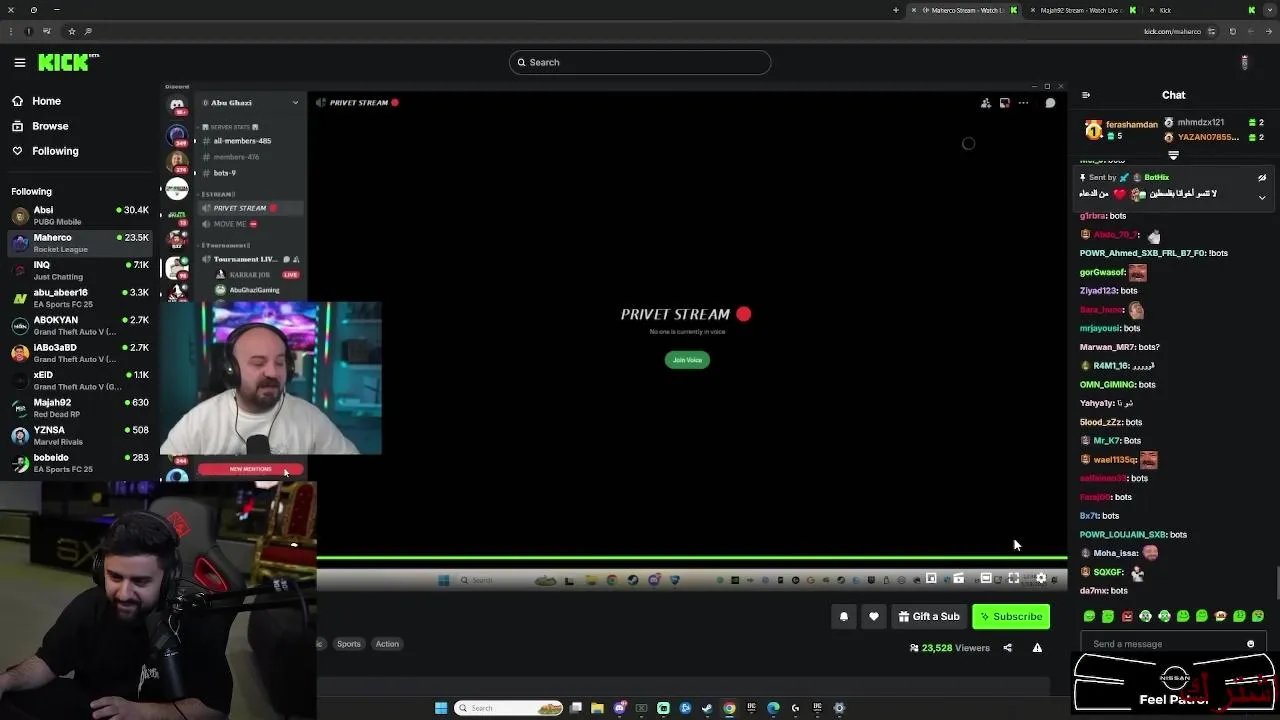Toggle follow heart for channel
1280x720 pixels.
click(873, 617)
